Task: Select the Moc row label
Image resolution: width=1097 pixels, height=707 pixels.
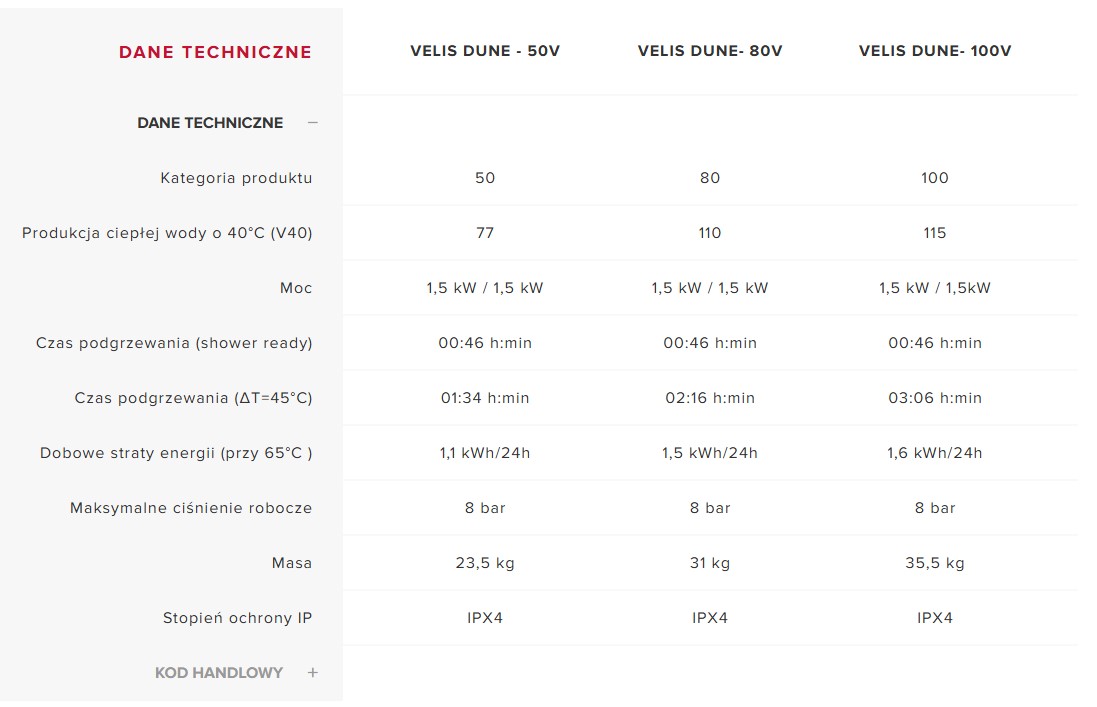Action: pos(296,288)
